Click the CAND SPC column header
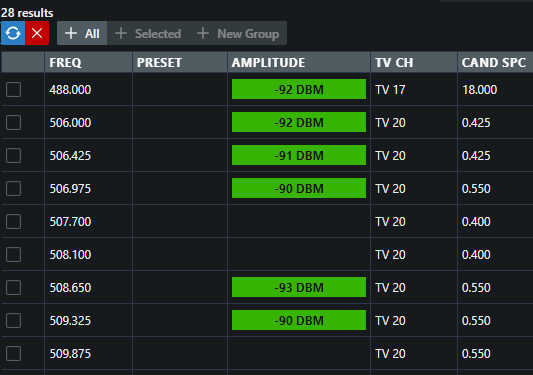533x375 pixels. coord(495,63)
